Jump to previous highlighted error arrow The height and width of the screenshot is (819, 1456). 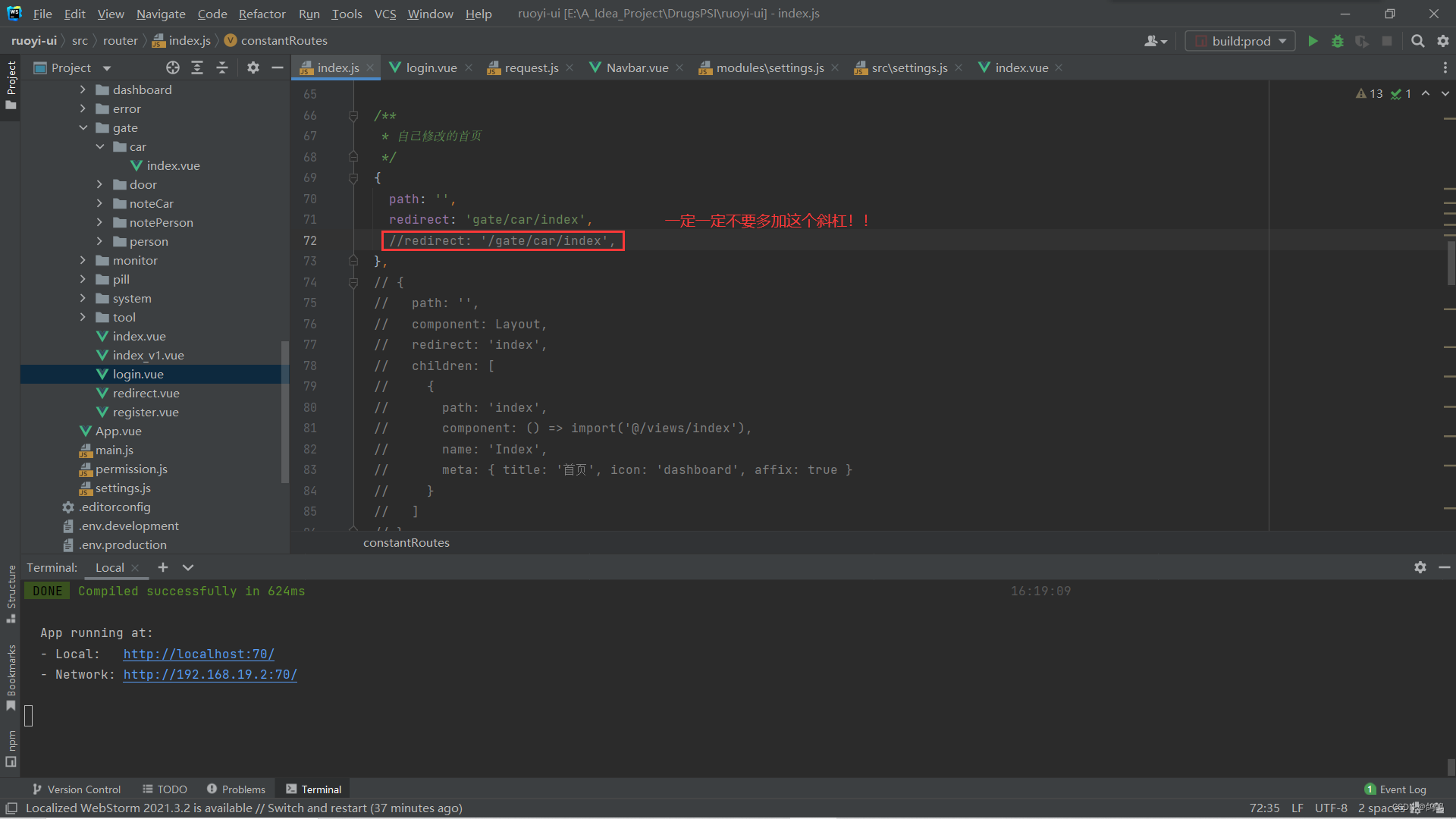click(x=1426, y=93)
